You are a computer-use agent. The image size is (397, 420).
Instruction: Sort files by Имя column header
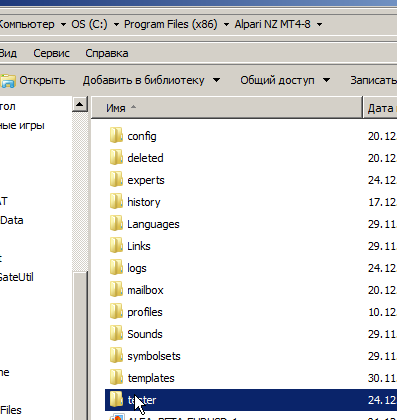pyautogui.click(x=227, y=108)
